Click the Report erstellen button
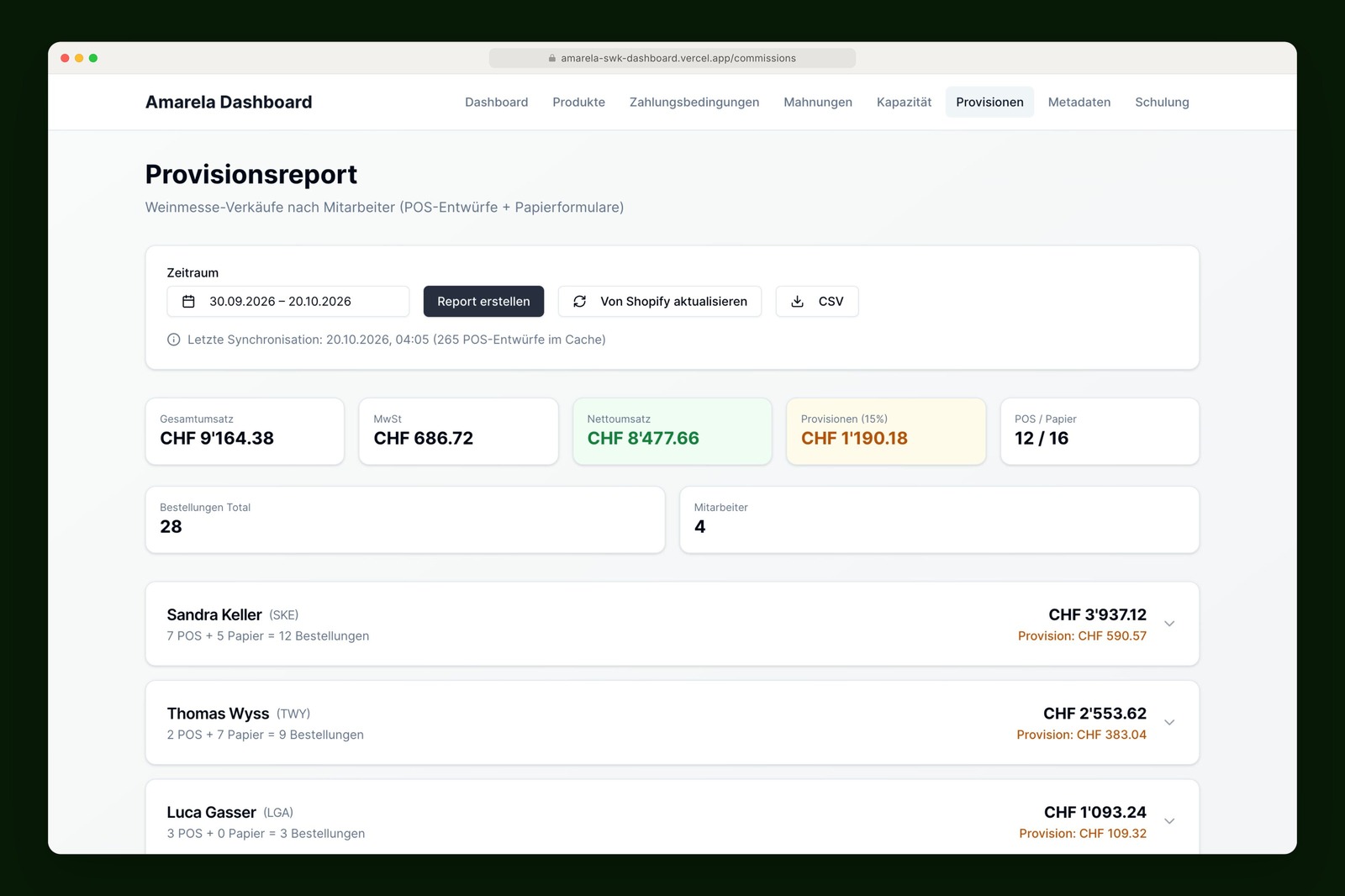The image size is (1345, 896). pyautogui.click(x=483, y=301)
